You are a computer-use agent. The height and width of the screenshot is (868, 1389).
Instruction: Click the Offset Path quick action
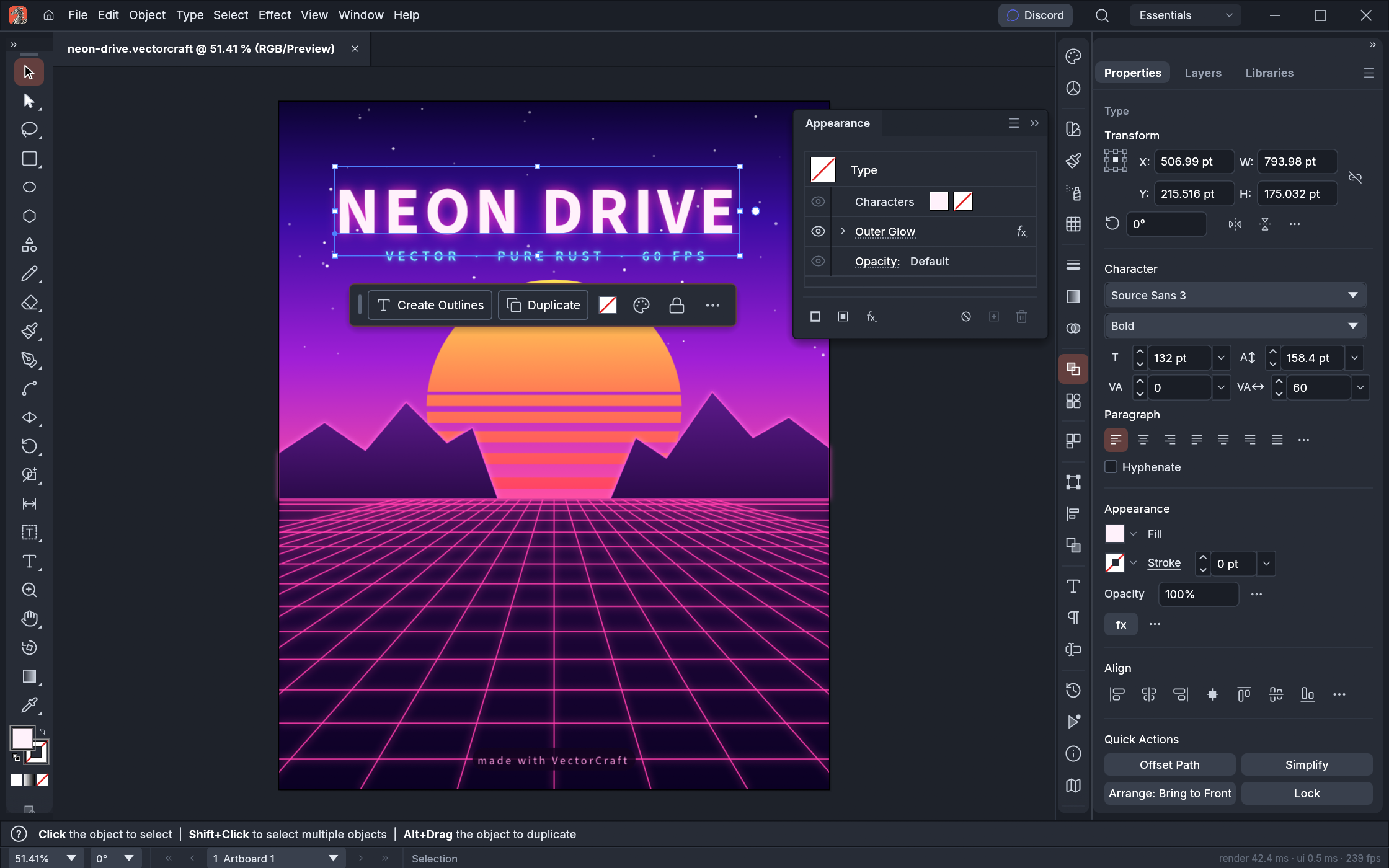click(1169, 764)
